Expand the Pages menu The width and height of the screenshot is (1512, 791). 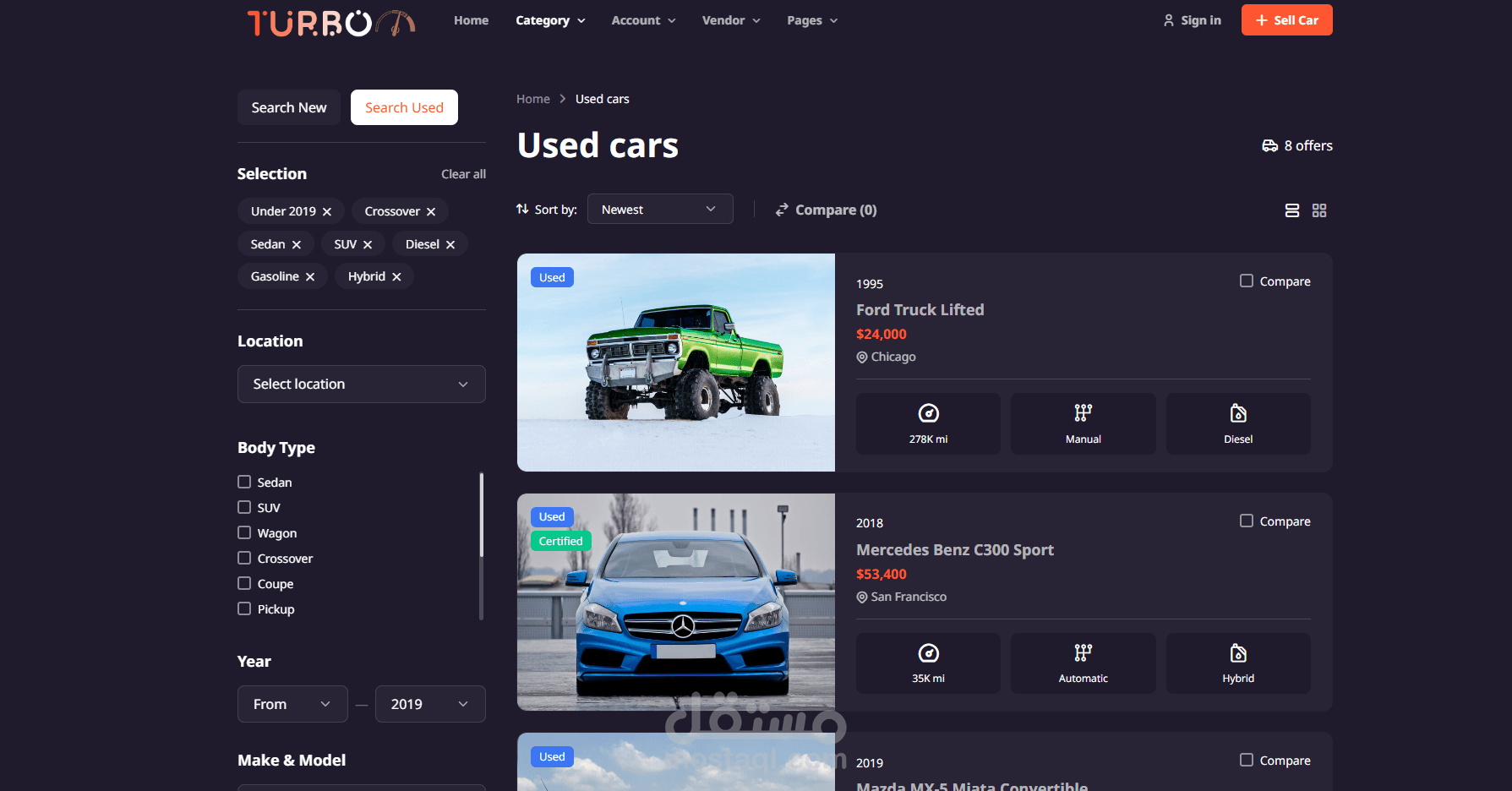[x=812, y=20]
